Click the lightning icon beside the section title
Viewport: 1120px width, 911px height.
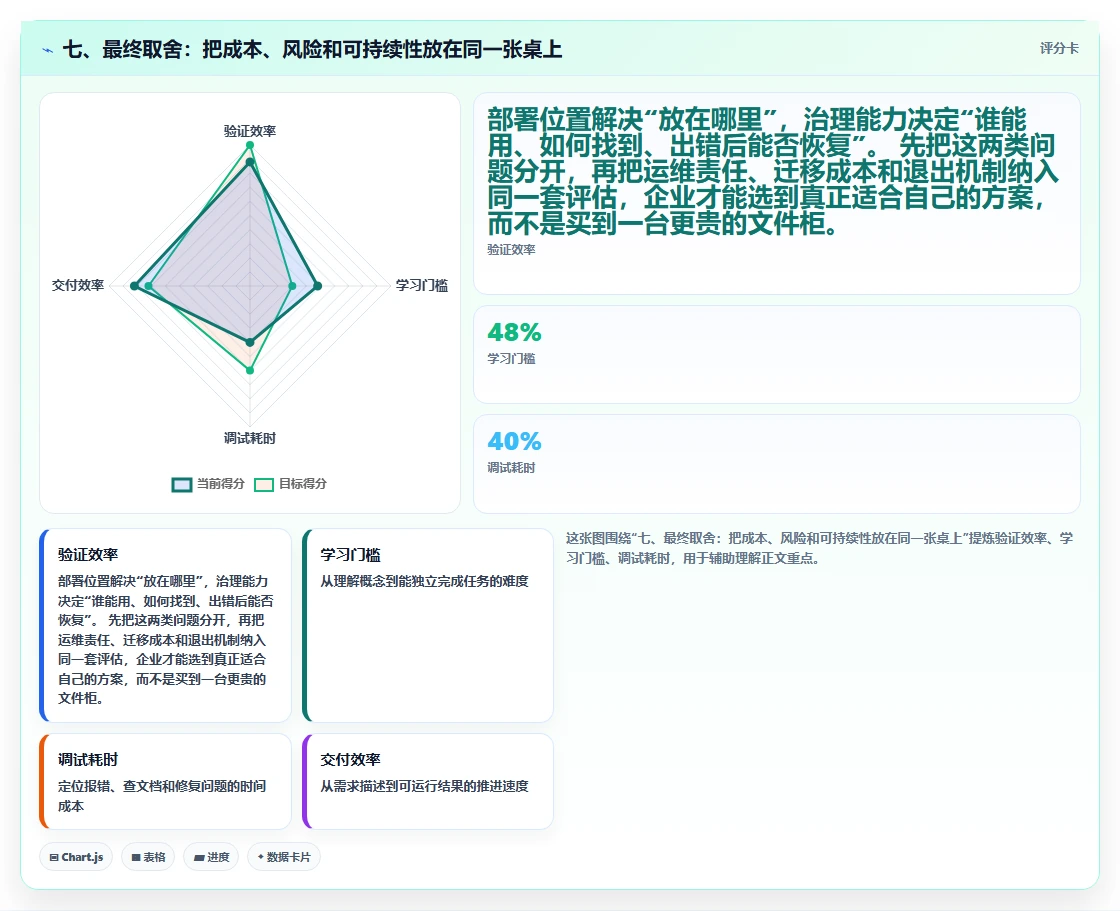tap(48, 50)
